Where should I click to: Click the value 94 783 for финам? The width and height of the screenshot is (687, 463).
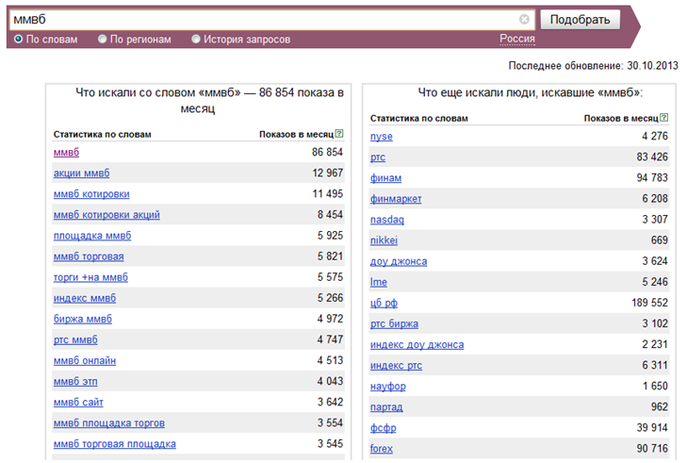(x=652, y=178)
